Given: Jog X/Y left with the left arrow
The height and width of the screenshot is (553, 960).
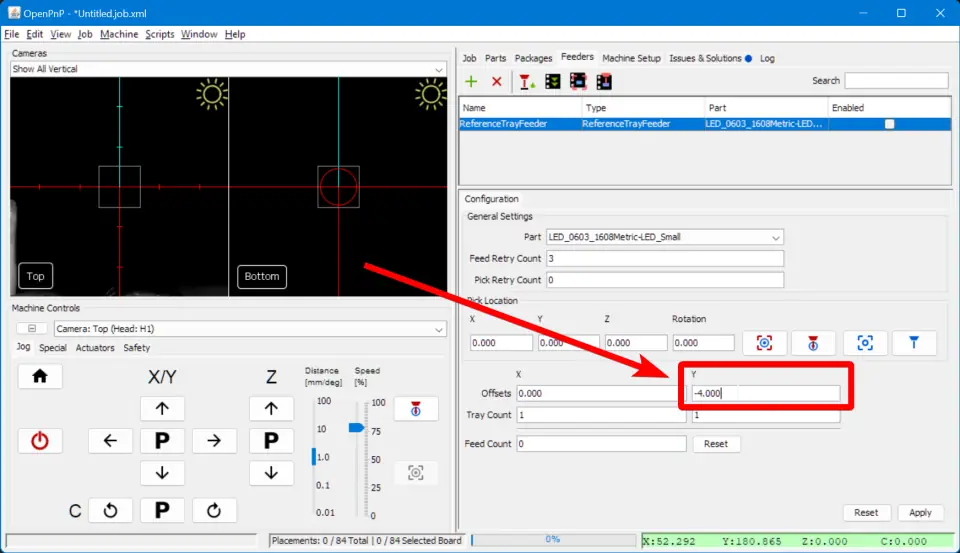Looking at the screenshot, I should (x=110, y=440).
